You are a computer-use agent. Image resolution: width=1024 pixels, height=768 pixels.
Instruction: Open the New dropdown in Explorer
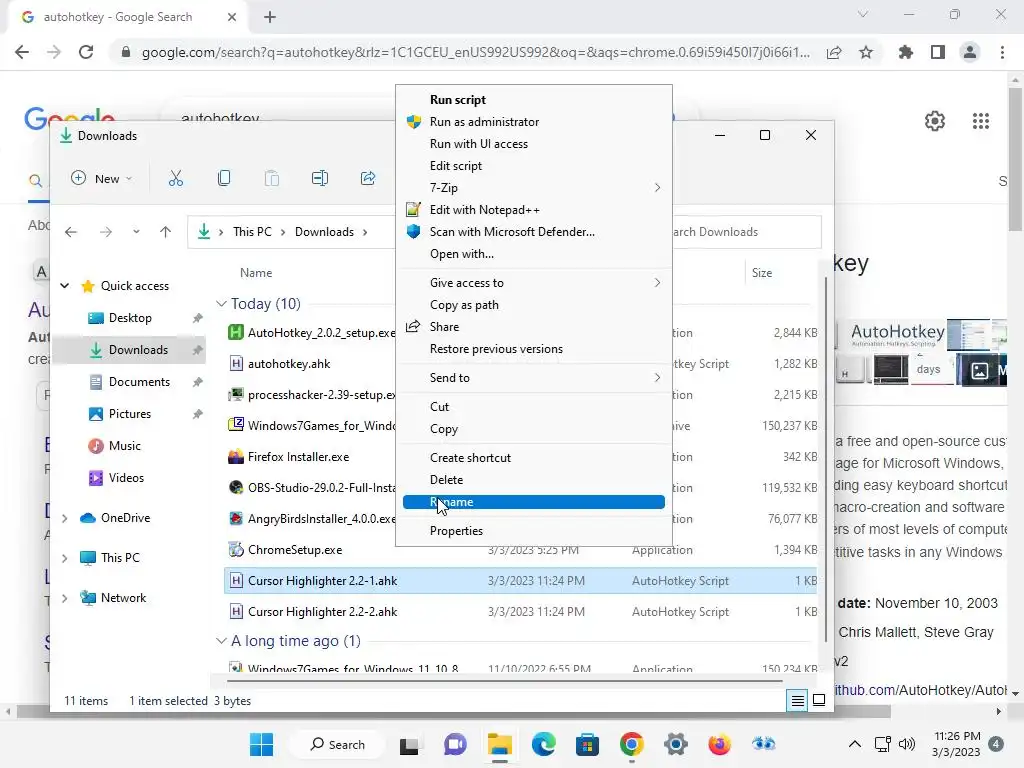(102, 178)
